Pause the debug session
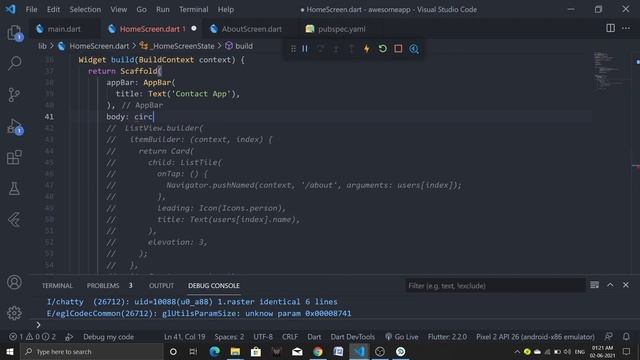Viewport: 640px width, 360px height. tap(305, 49)
